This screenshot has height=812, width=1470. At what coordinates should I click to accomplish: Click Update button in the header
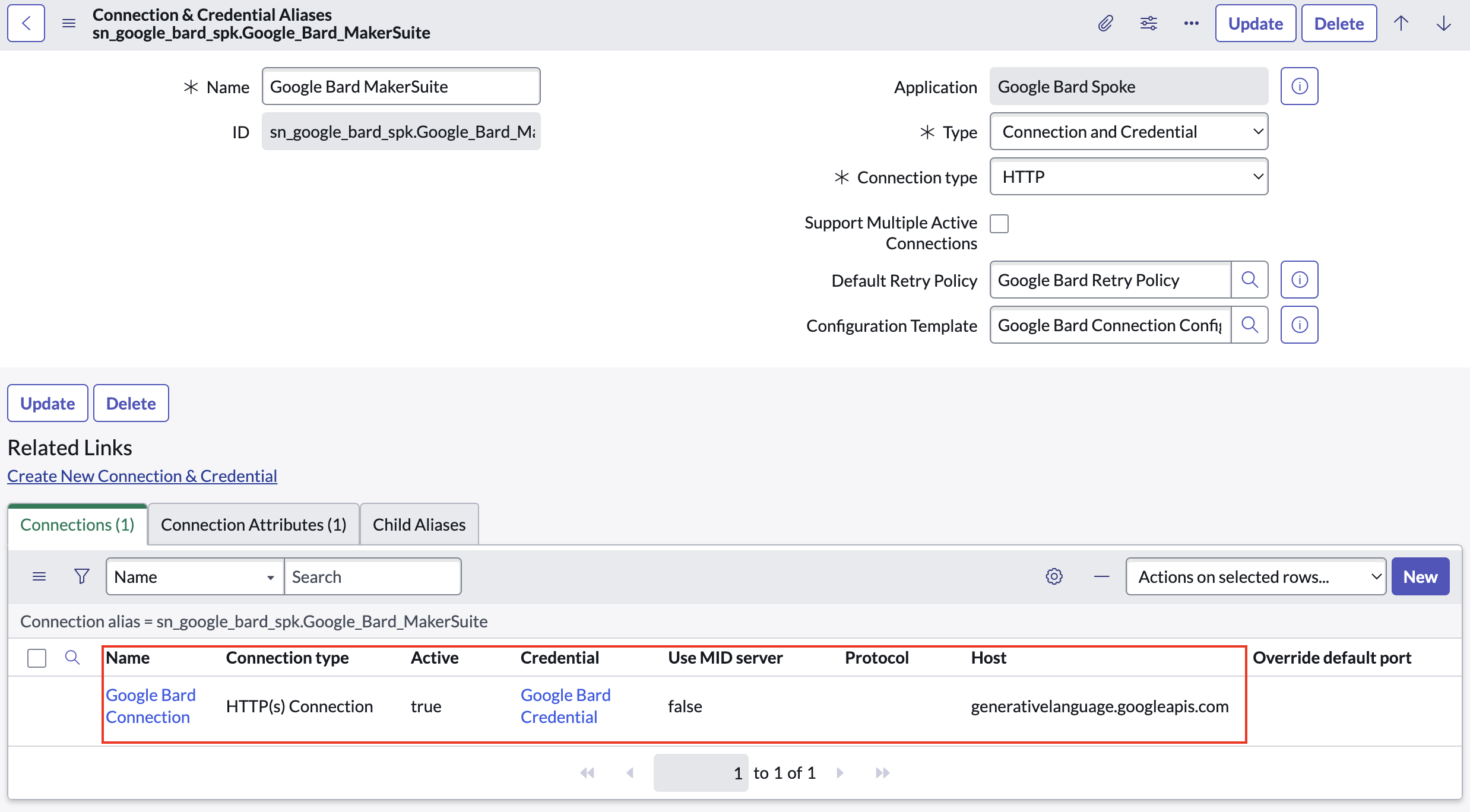pyautogui.click(x=1256, y=24)
